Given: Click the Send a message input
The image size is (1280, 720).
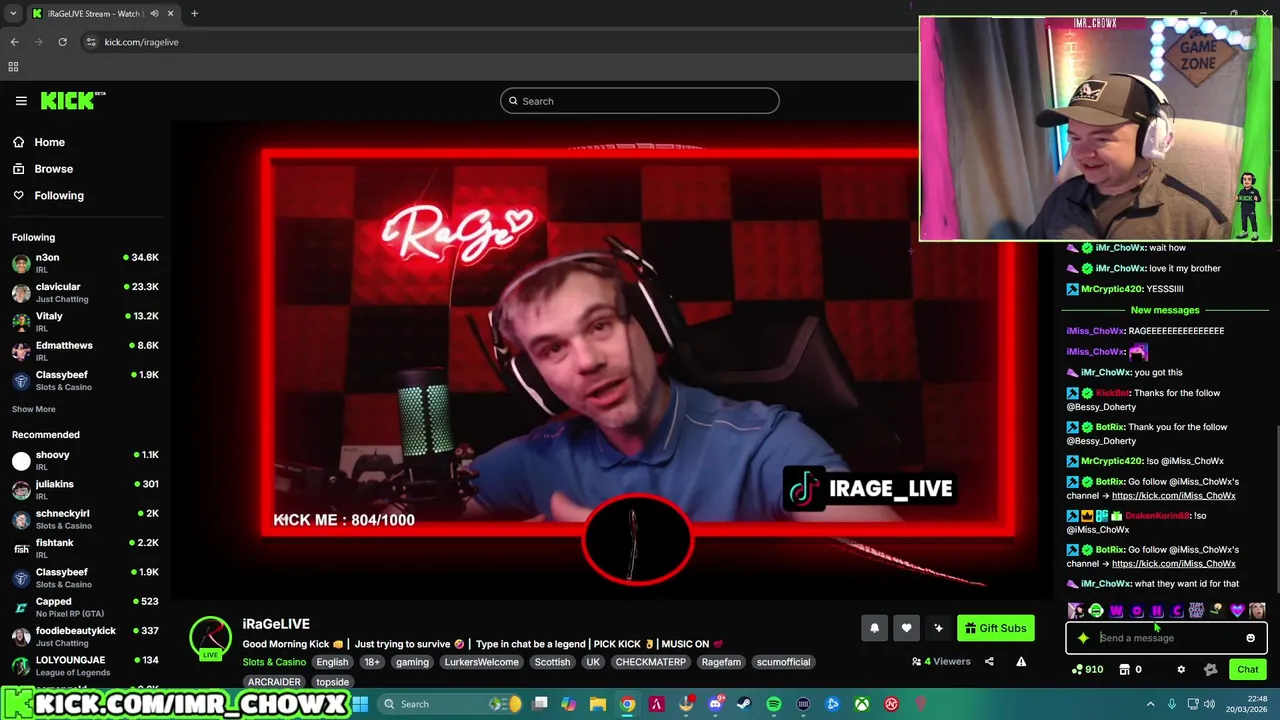Looking at the screenshot, I should [x=1166, y=638].
